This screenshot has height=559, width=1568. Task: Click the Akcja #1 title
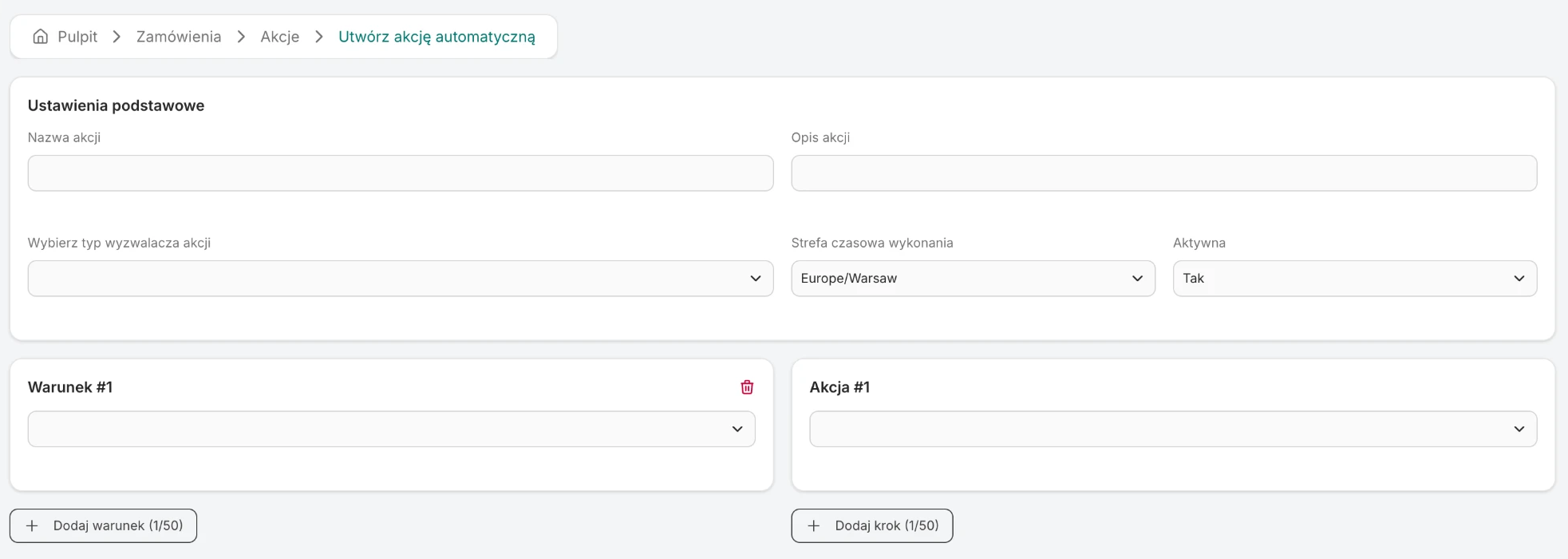point(839,387)
